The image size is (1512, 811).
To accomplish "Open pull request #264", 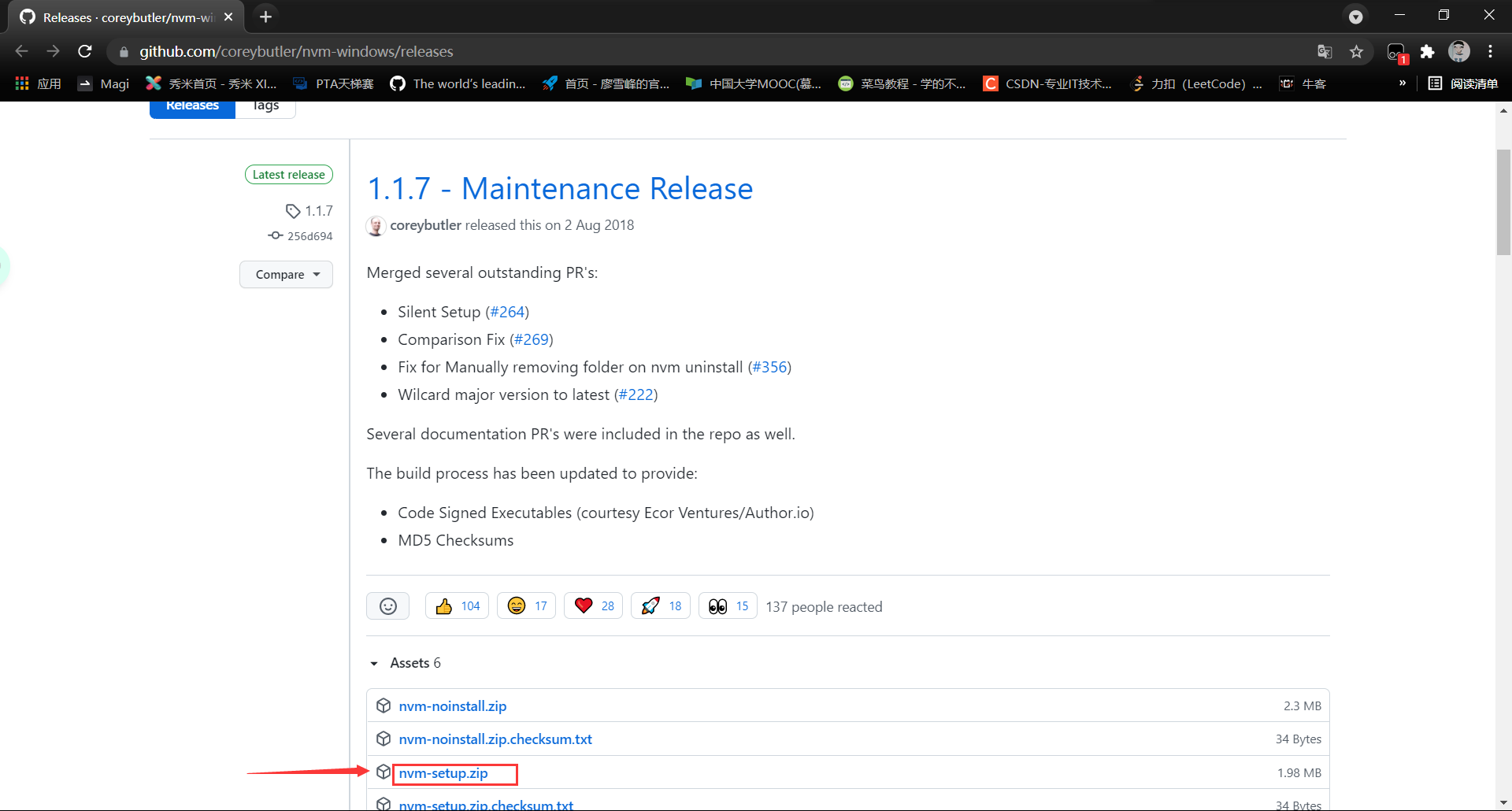I will [507, 312].
